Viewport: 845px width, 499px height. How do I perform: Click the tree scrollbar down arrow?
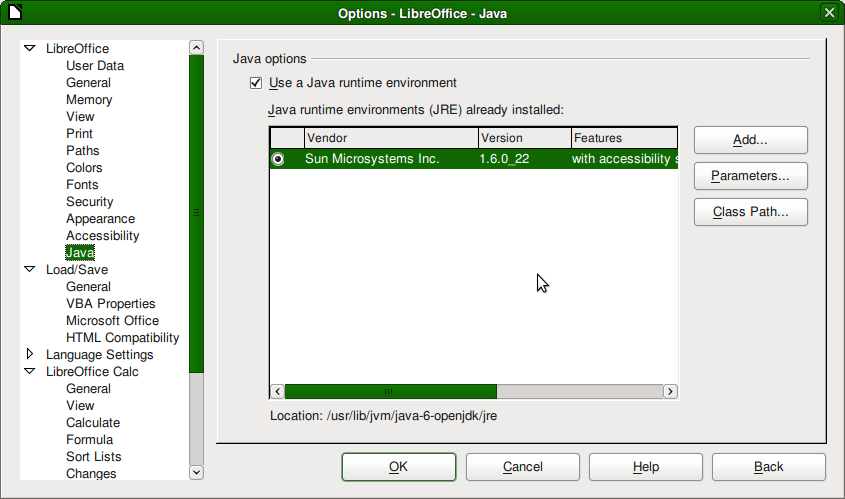coord(197,473)
